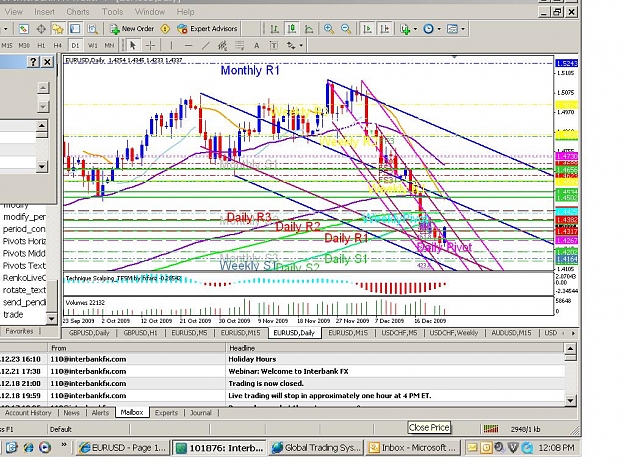Open the Insert menu

45,12
